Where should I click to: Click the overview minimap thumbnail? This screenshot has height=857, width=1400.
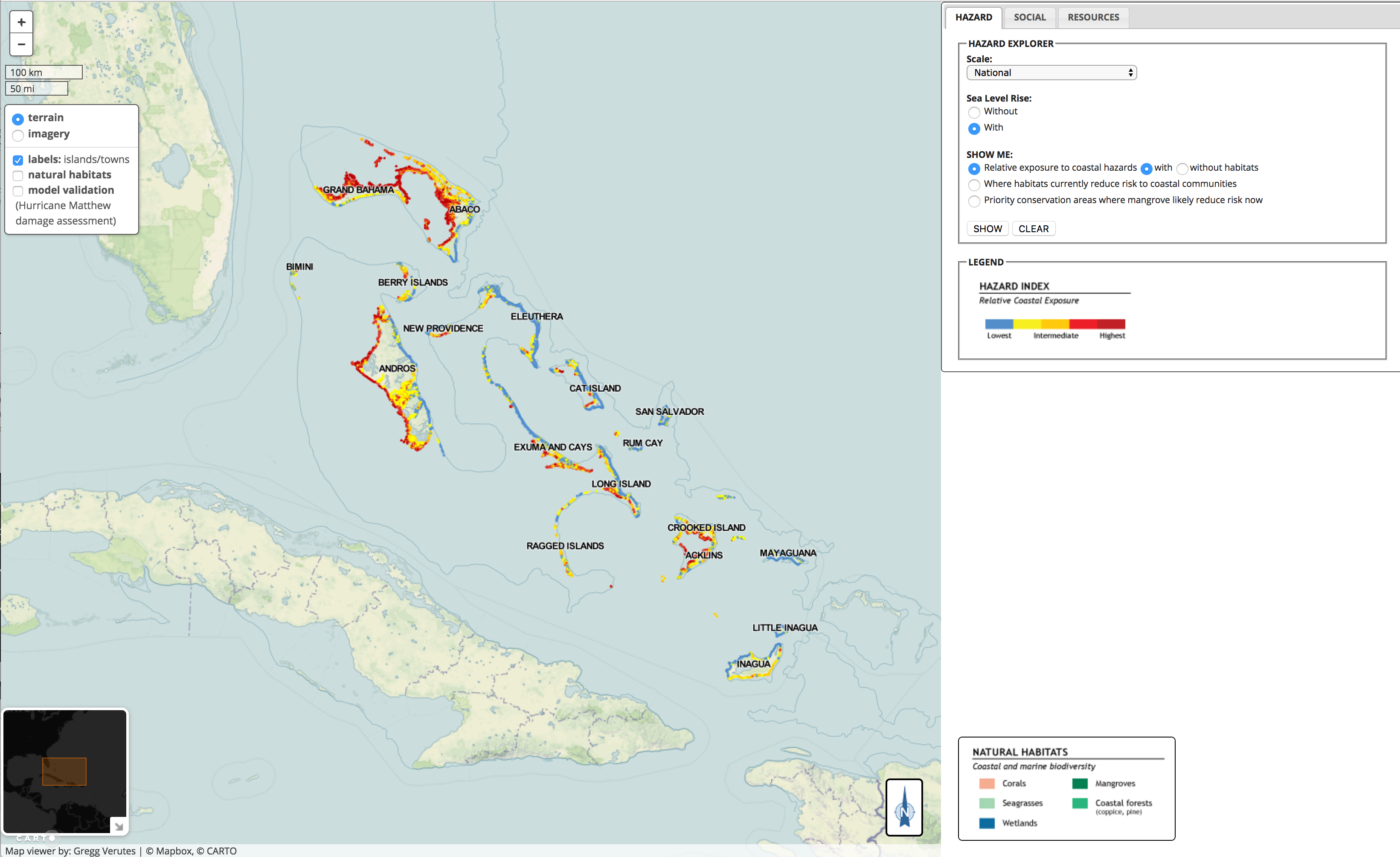click(64, 771)
